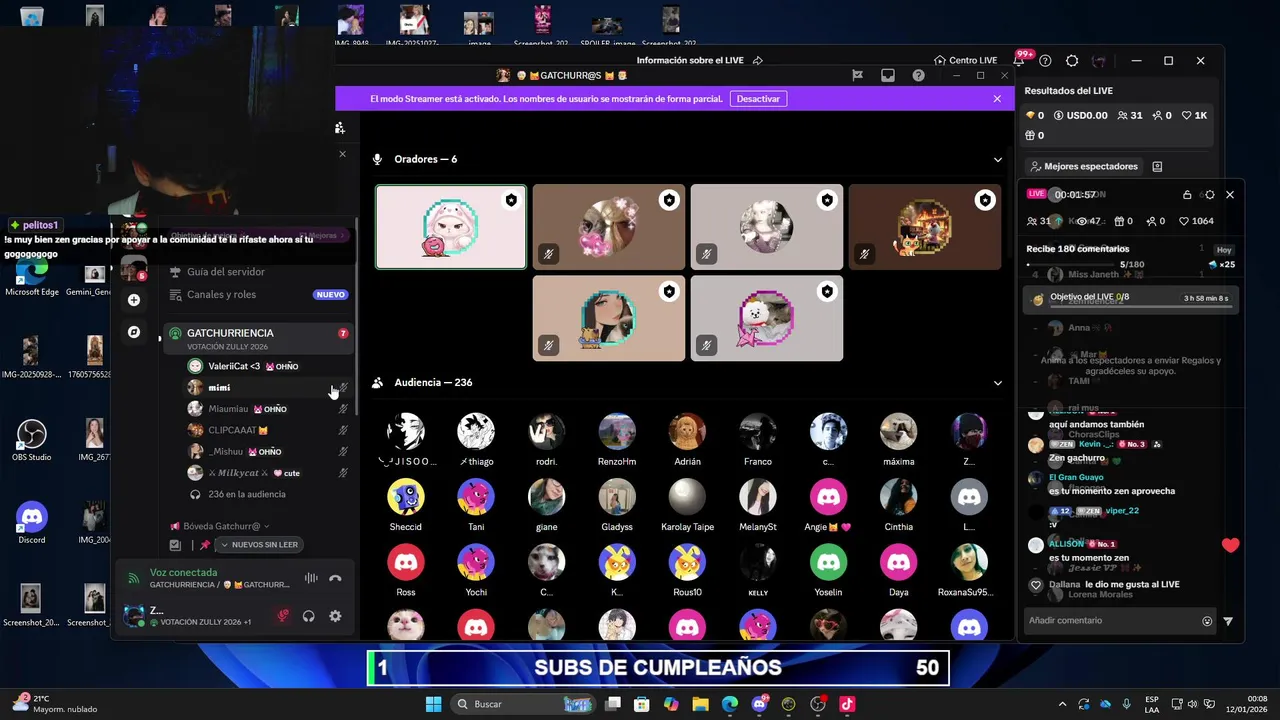The image size is (1280, 720).
Task: Click Información sobre el LIVE title
Action: click(x=690, y=60)
